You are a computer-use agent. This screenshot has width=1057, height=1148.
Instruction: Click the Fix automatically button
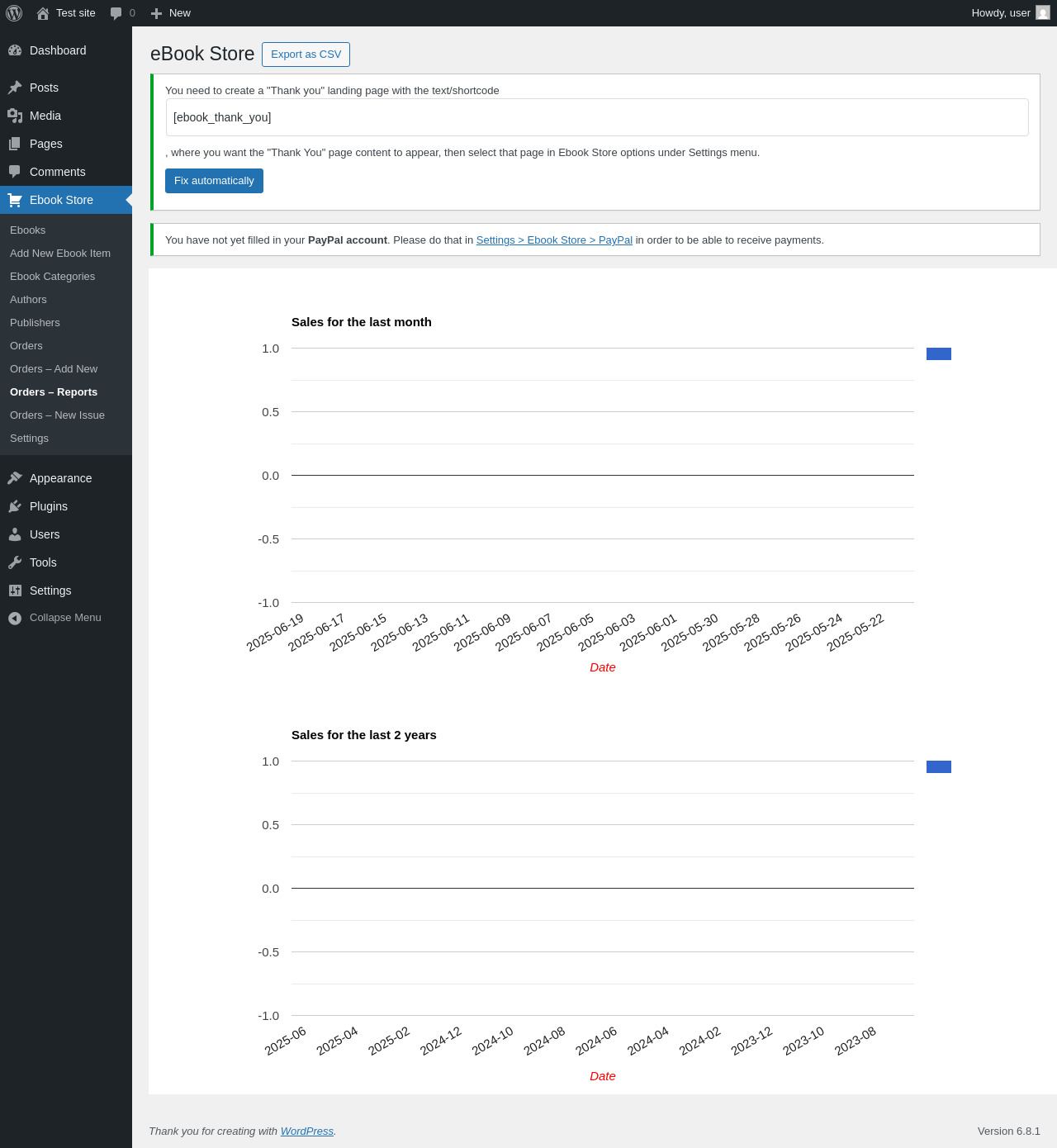[214, 181]
